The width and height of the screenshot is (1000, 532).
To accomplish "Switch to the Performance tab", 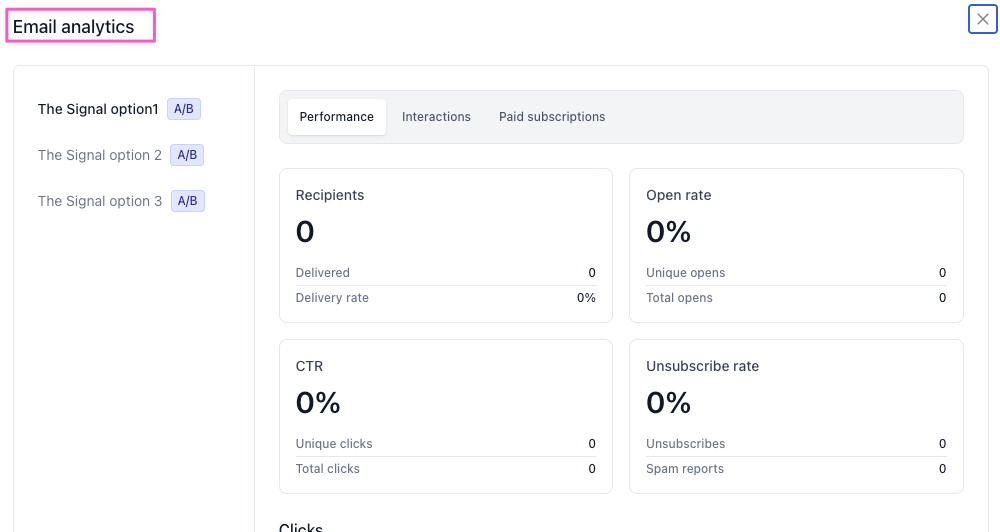I will 336,117.
